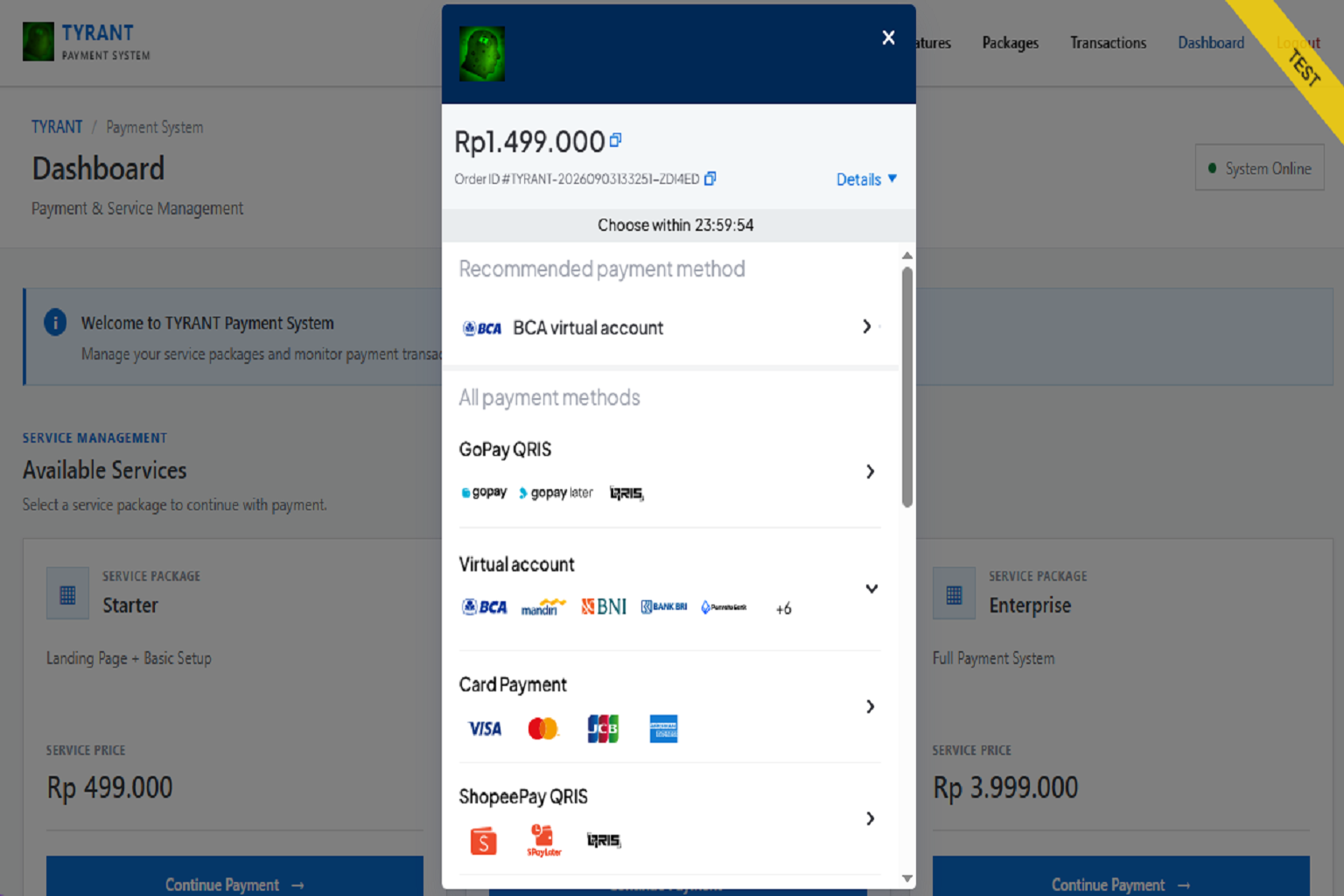Viewport: 1344px width, 896px height.
Task: Click the gopay logo icon
Action: [x=484, y=493]
